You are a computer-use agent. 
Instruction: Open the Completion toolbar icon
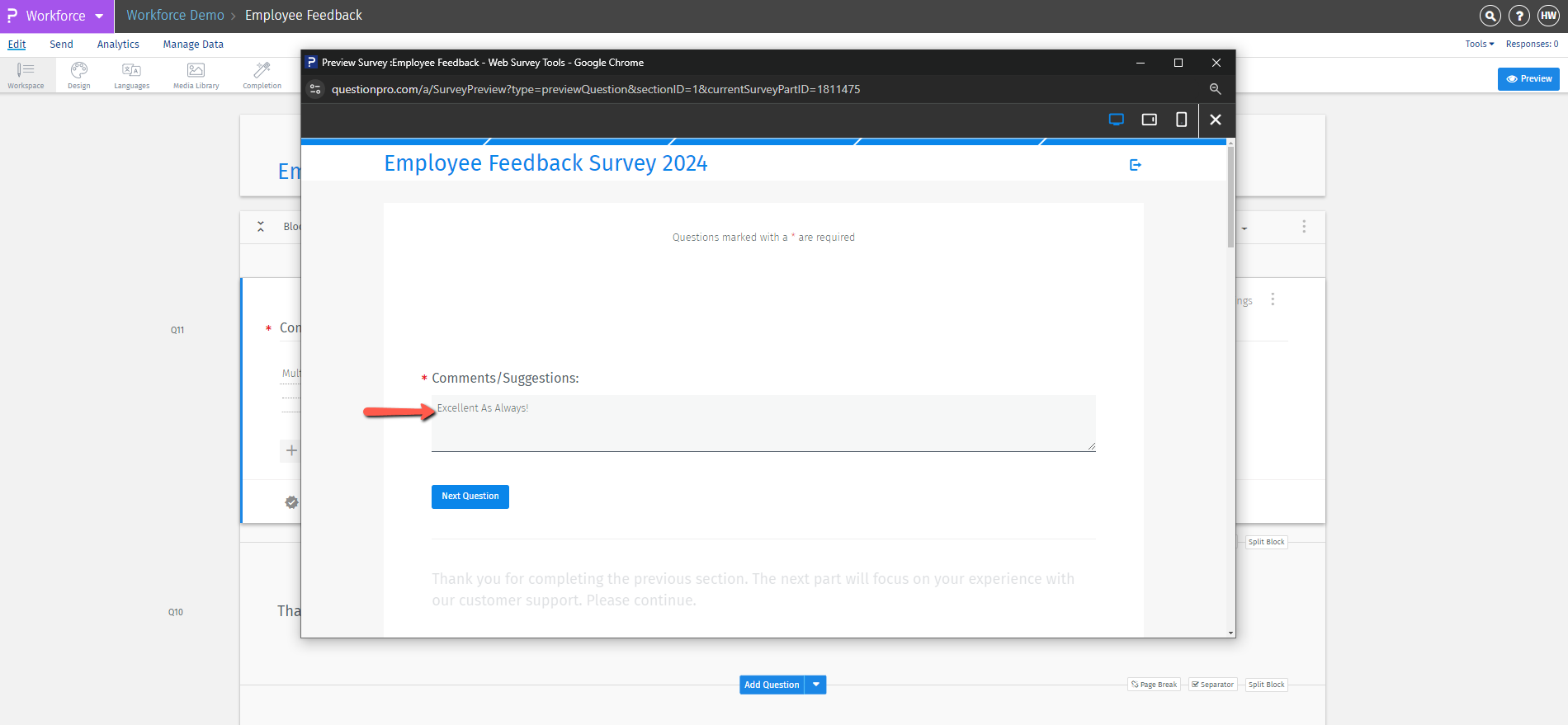point(262,75)
